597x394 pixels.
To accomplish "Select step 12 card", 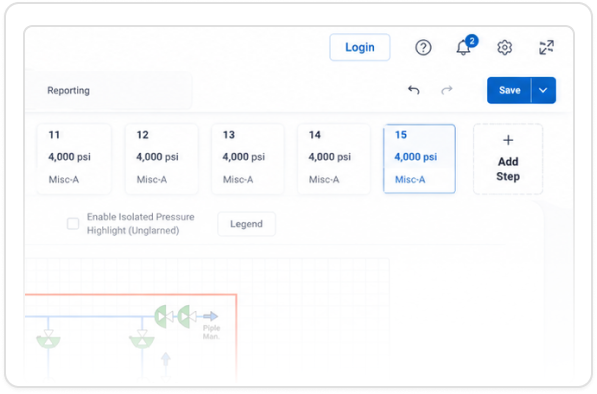I will 162,159.
